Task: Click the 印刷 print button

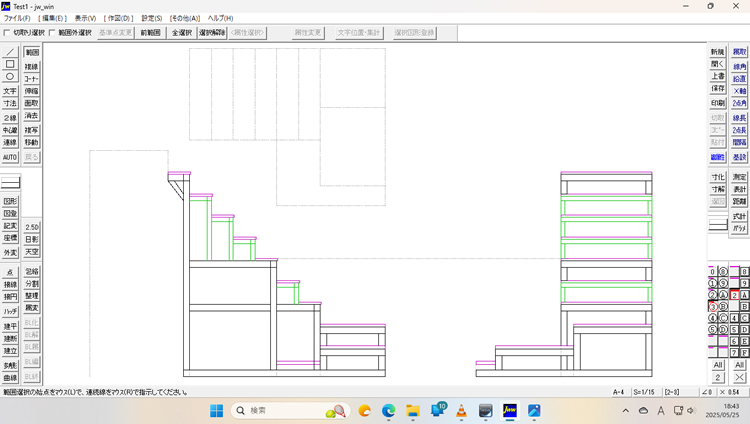Action: (718, 103)
